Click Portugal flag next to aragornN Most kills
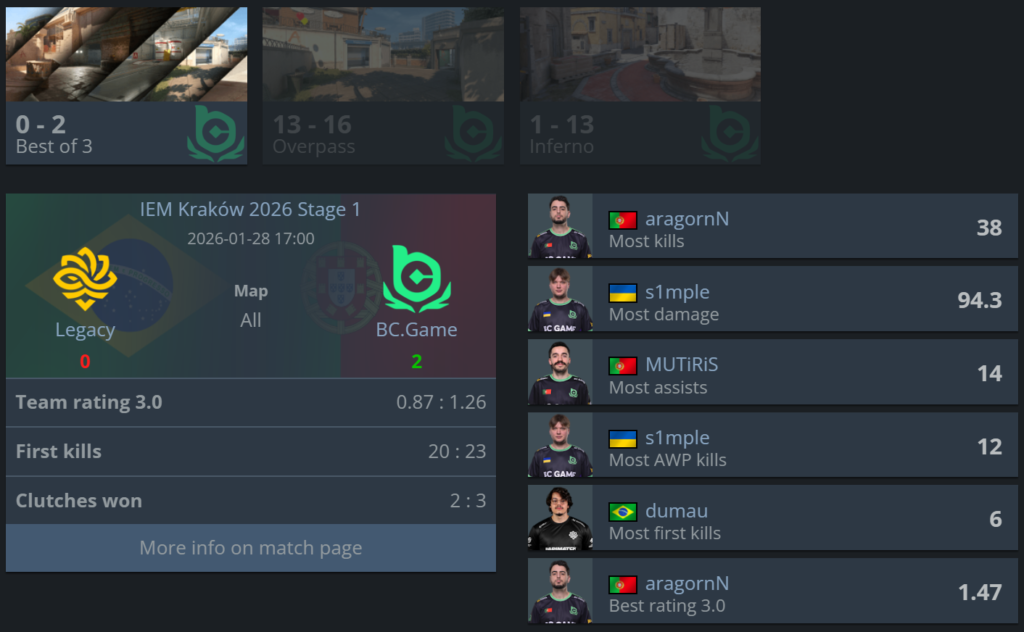1024x632 pixels. [622, 220]
